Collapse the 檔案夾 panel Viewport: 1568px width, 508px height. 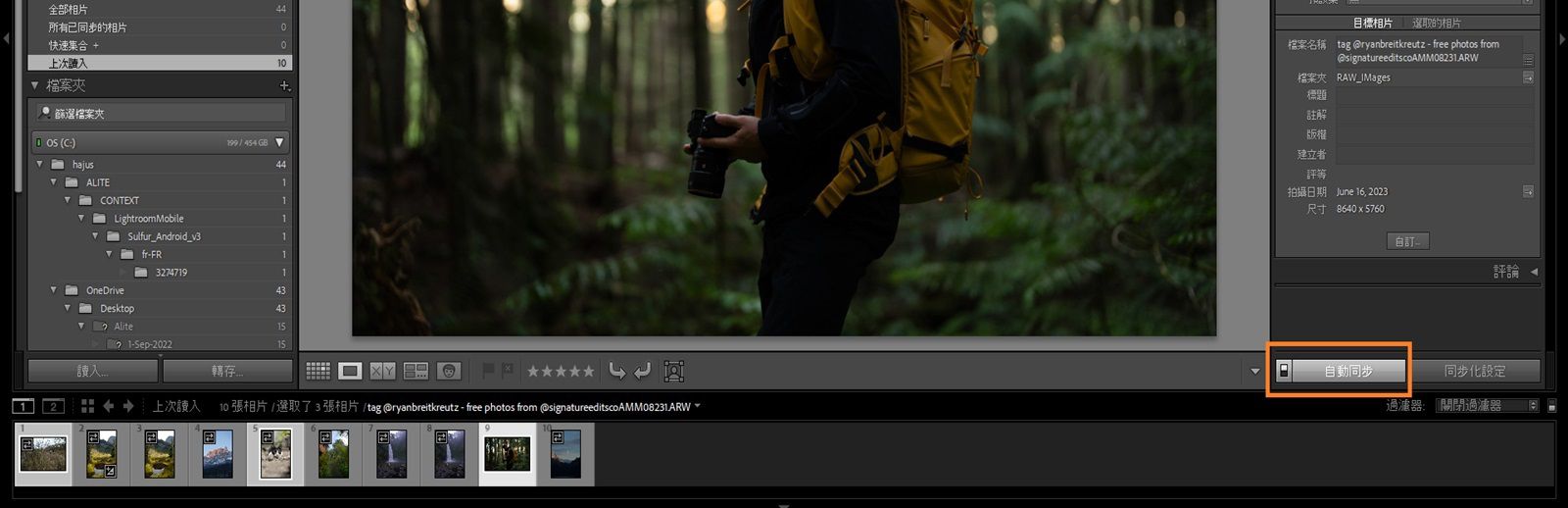35,85
